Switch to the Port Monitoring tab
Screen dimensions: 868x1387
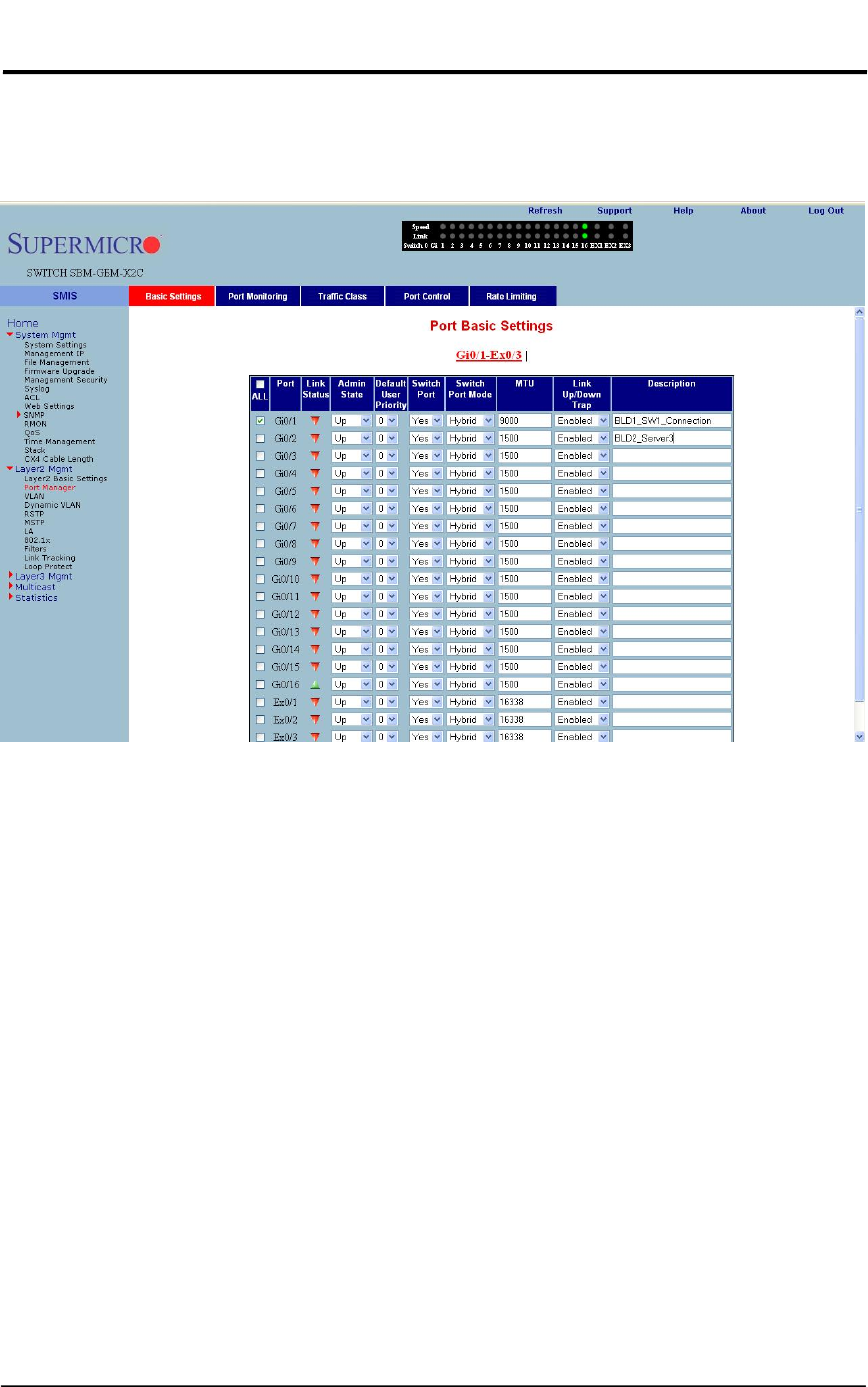[257, 296]
